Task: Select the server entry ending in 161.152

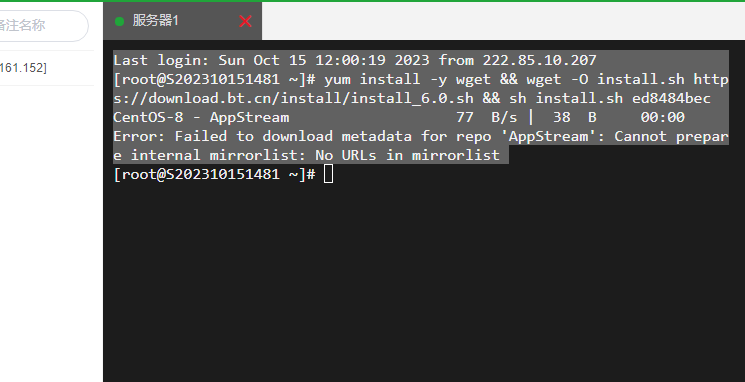Action: (x=23, y=68)
